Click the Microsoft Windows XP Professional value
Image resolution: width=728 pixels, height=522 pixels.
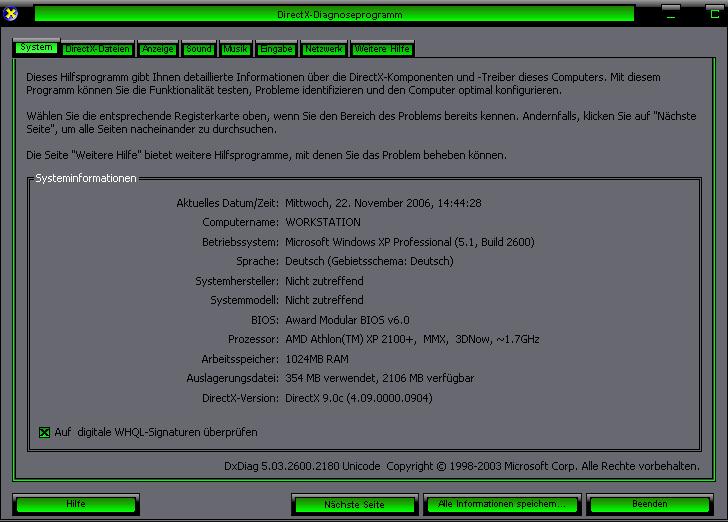point(410,242)
